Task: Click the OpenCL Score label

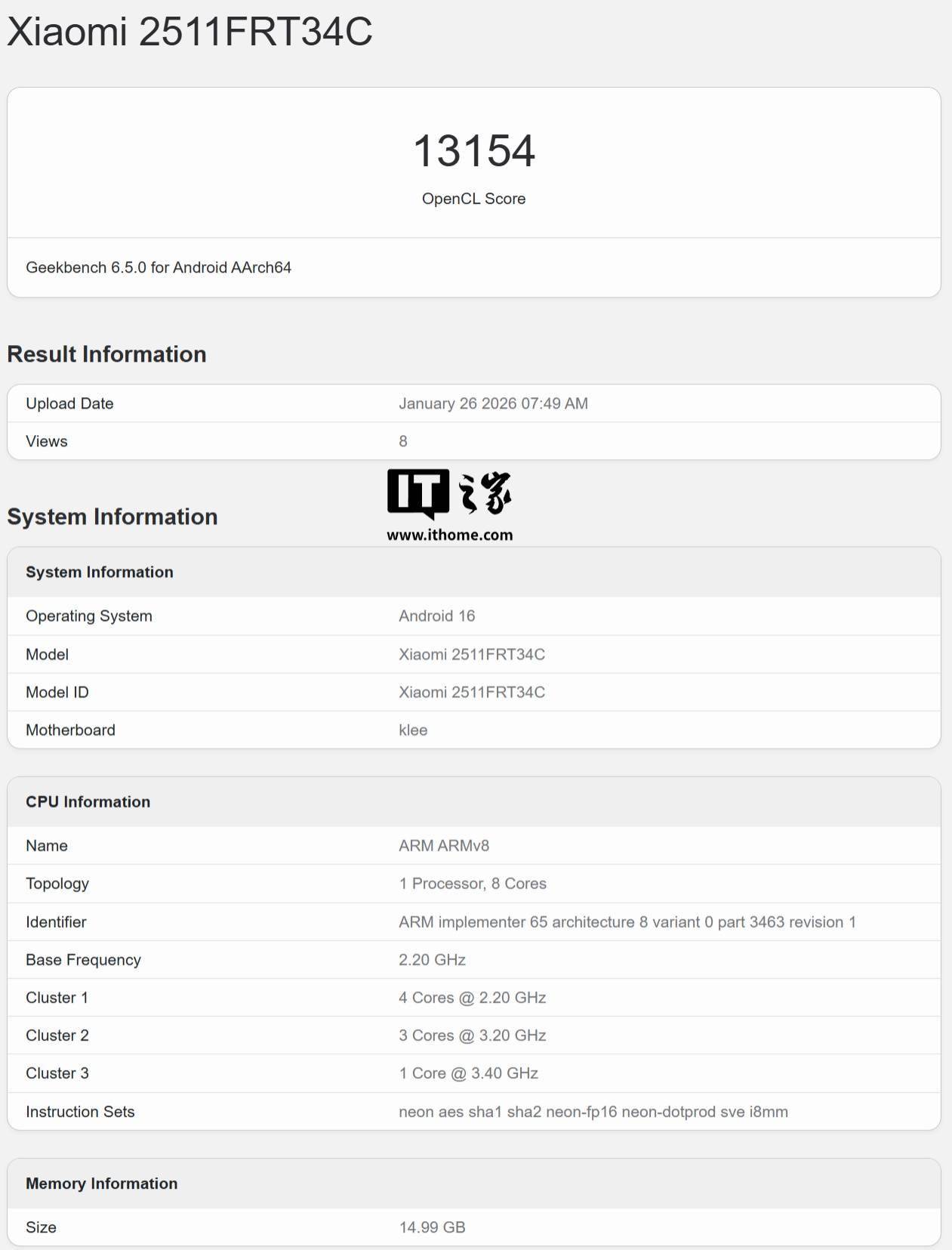Action: [x=473, y=199]
